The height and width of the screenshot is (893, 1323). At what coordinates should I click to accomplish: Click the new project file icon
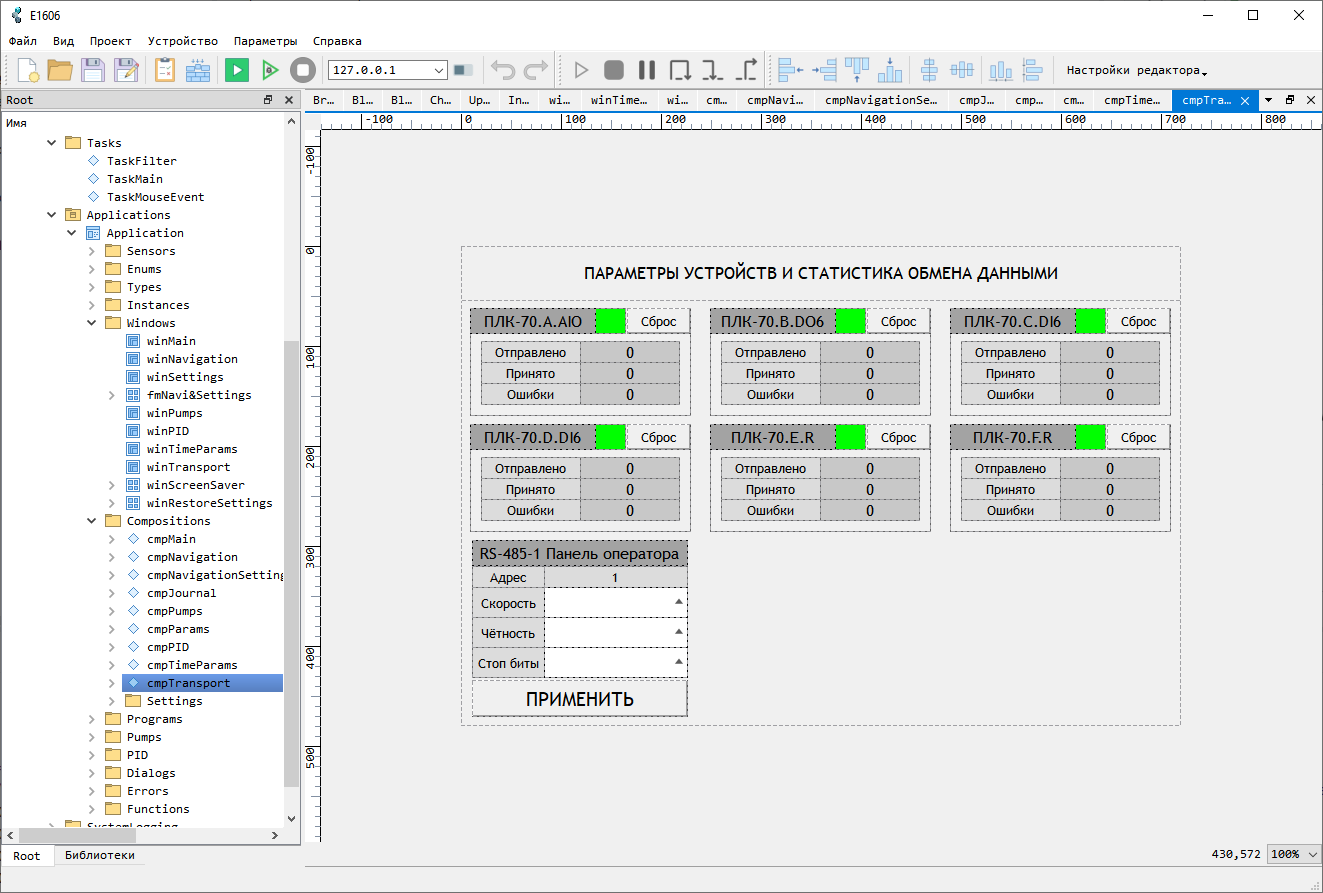click(27, 70)
